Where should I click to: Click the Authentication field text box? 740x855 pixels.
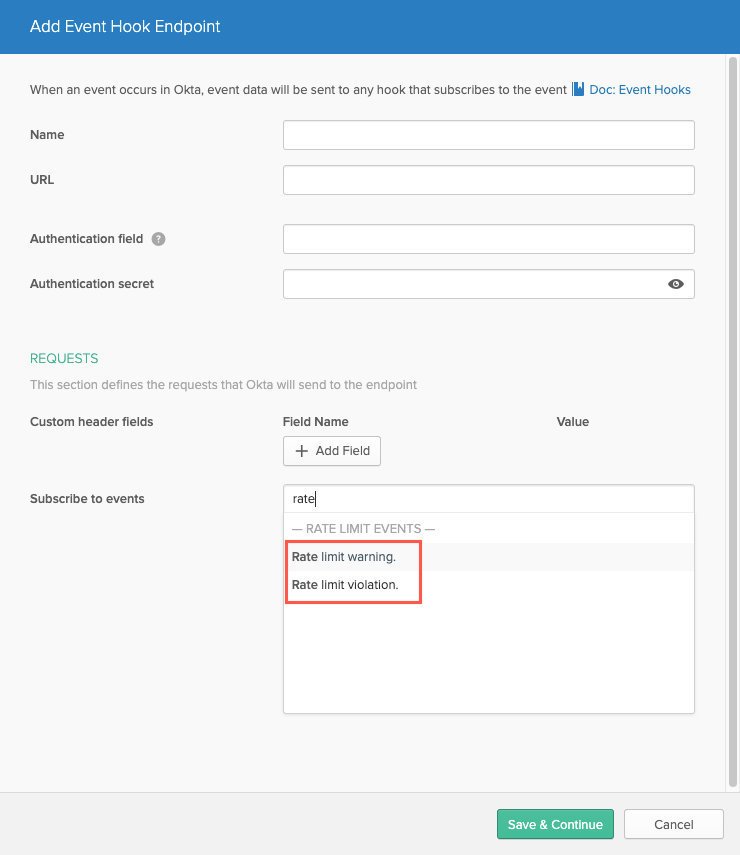[489, 239]
